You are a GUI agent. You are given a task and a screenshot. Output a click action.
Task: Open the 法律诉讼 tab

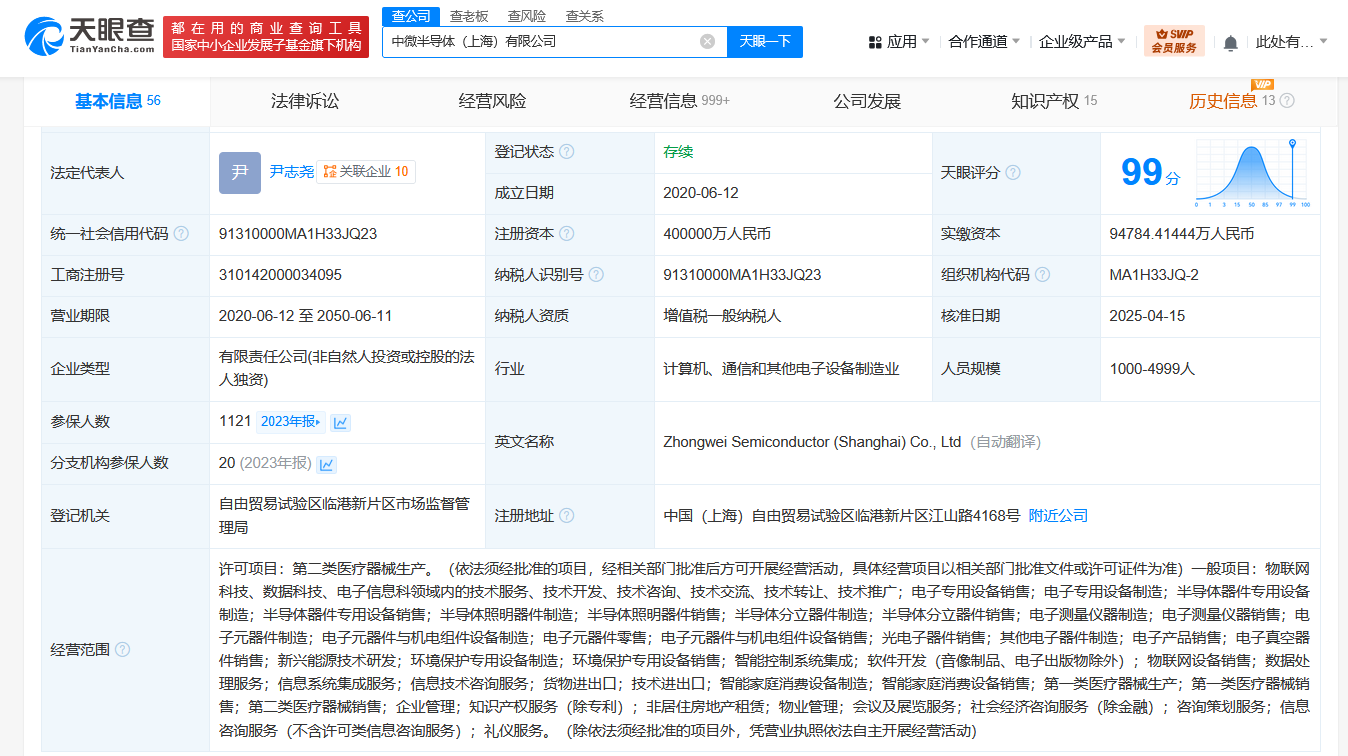(x=305, y=101)
